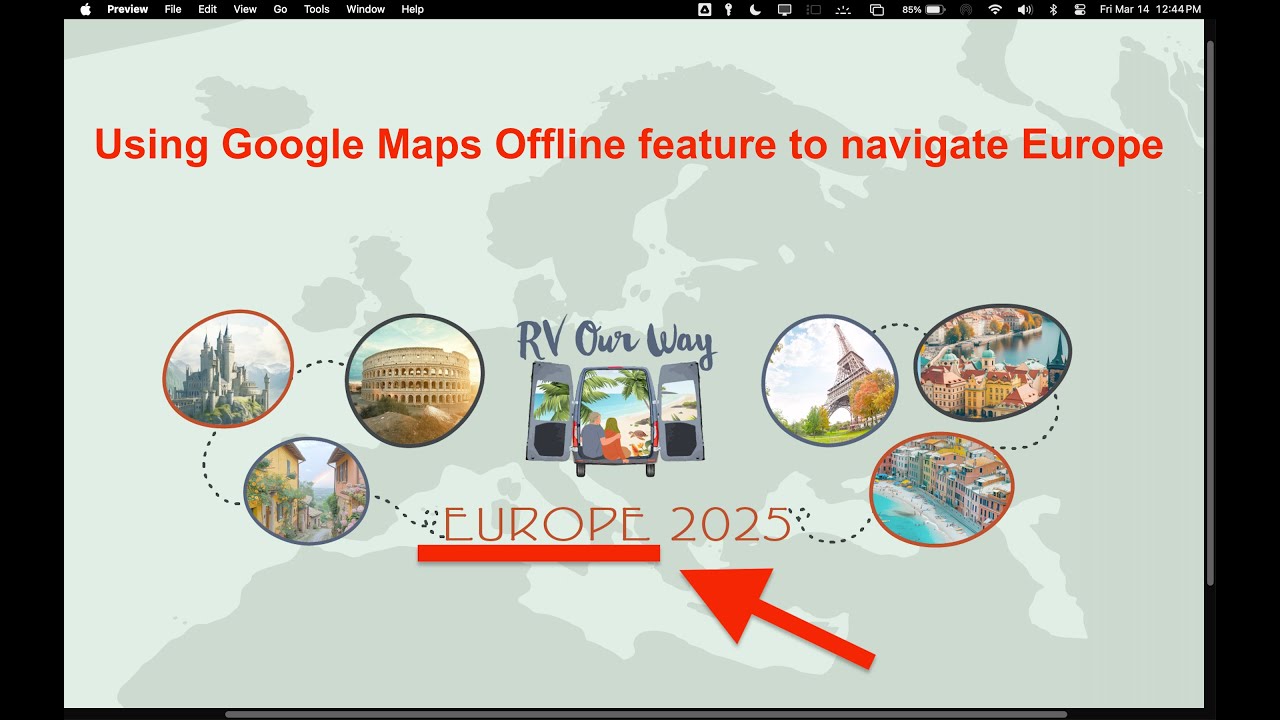Screen dimensions: 1280x720
Task: Click the crescent moon Focus icon
Action: 756,9
